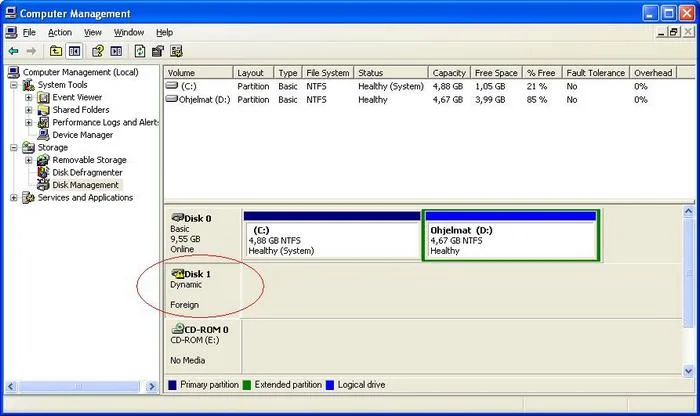Expand Services and Applications node

click(x=14, y=198)
